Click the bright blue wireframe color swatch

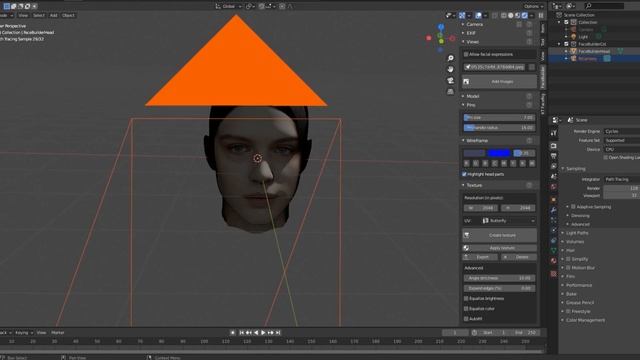click(x=499, y=153)
